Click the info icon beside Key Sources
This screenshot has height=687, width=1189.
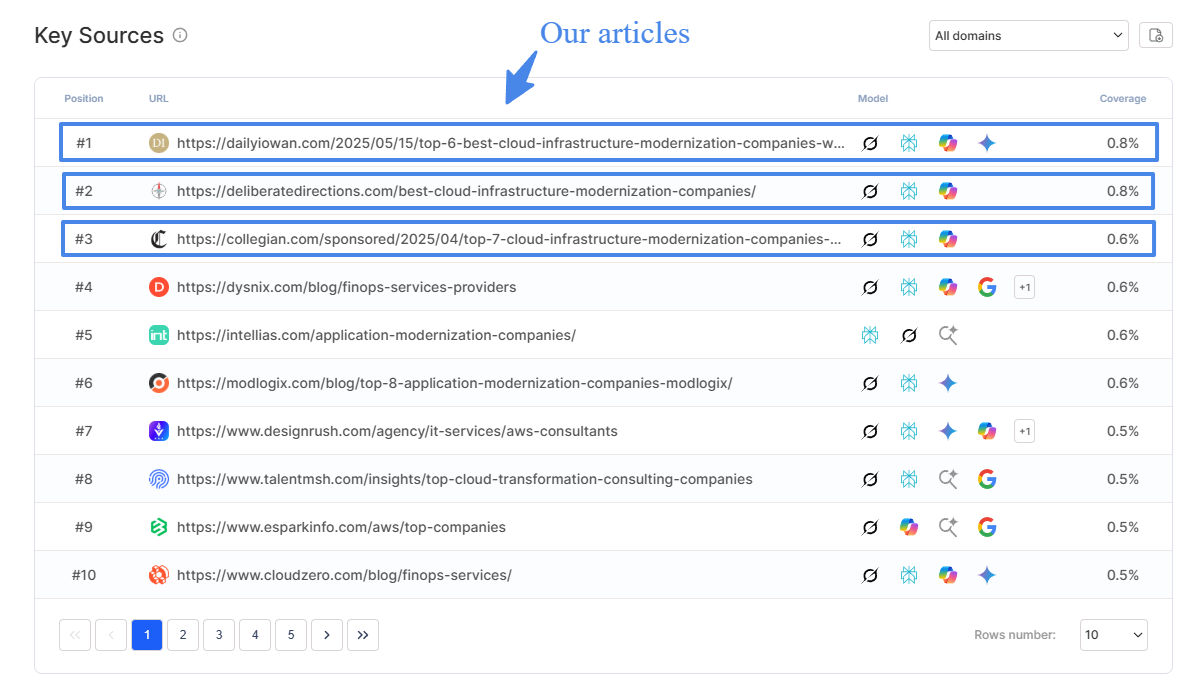tap(180, 36)
